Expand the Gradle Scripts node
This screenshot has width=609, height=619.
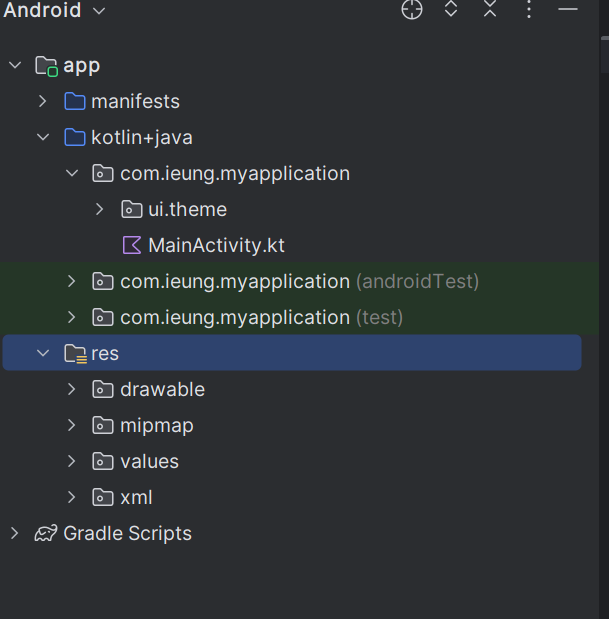(14, 533)
